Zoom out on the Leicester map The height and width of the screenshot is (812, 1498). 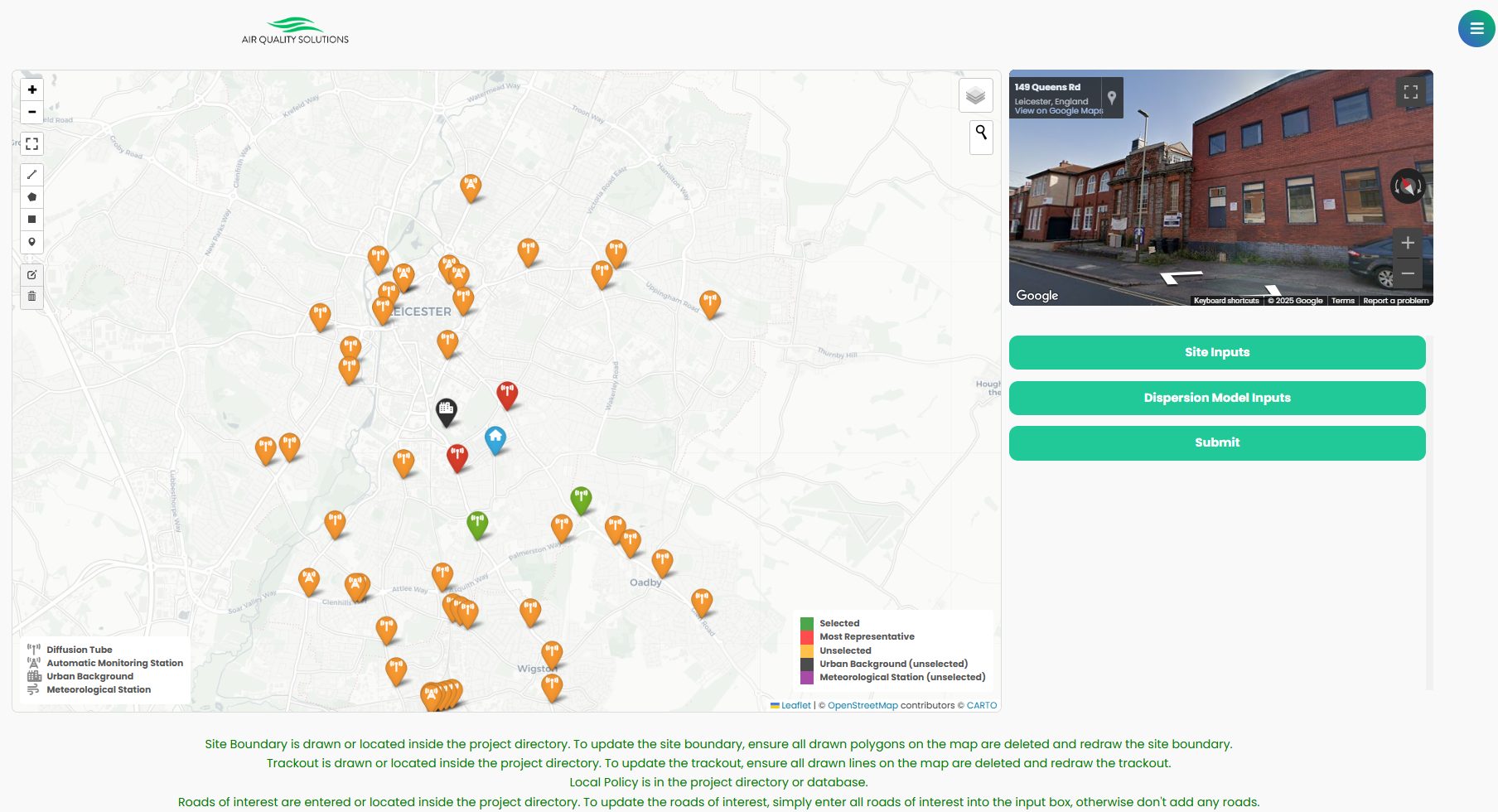(x=32, y=112)
